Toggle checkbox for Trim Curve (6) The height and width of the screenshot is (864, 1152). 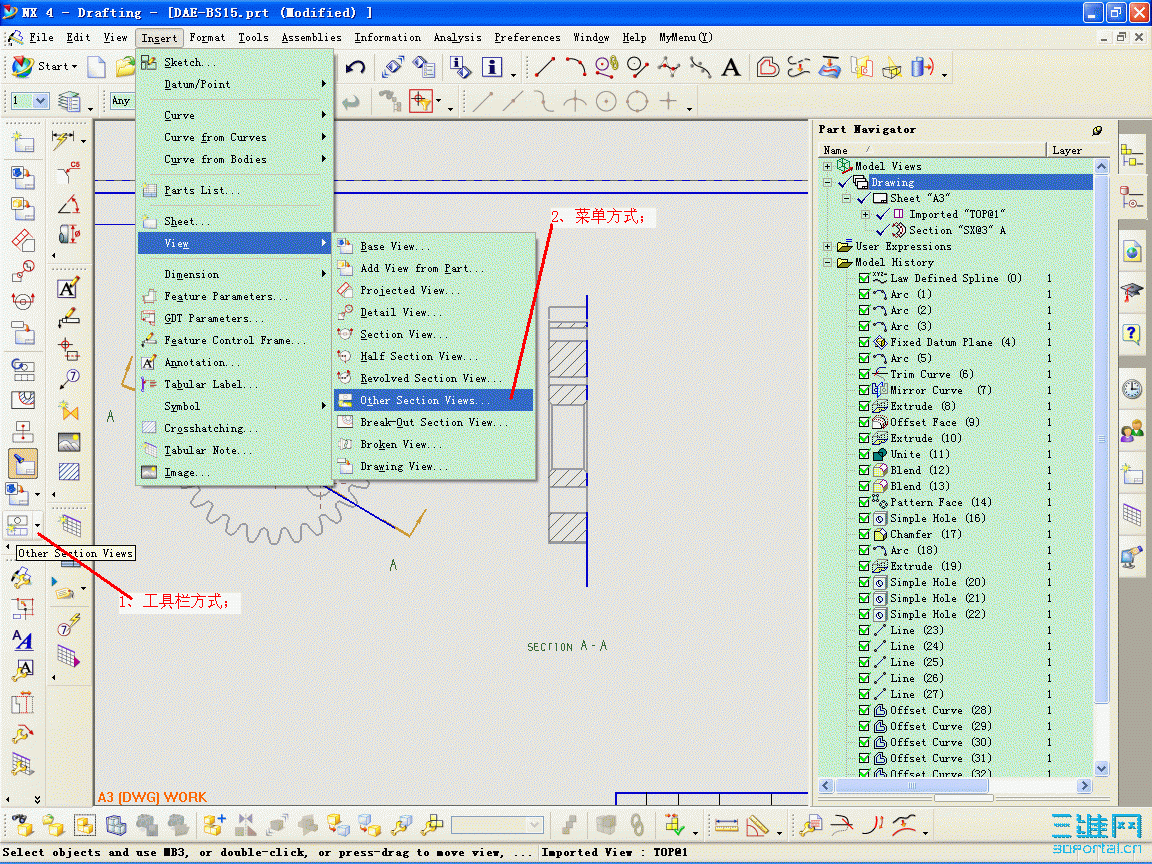pyautogui.click(x=864, y=375)
